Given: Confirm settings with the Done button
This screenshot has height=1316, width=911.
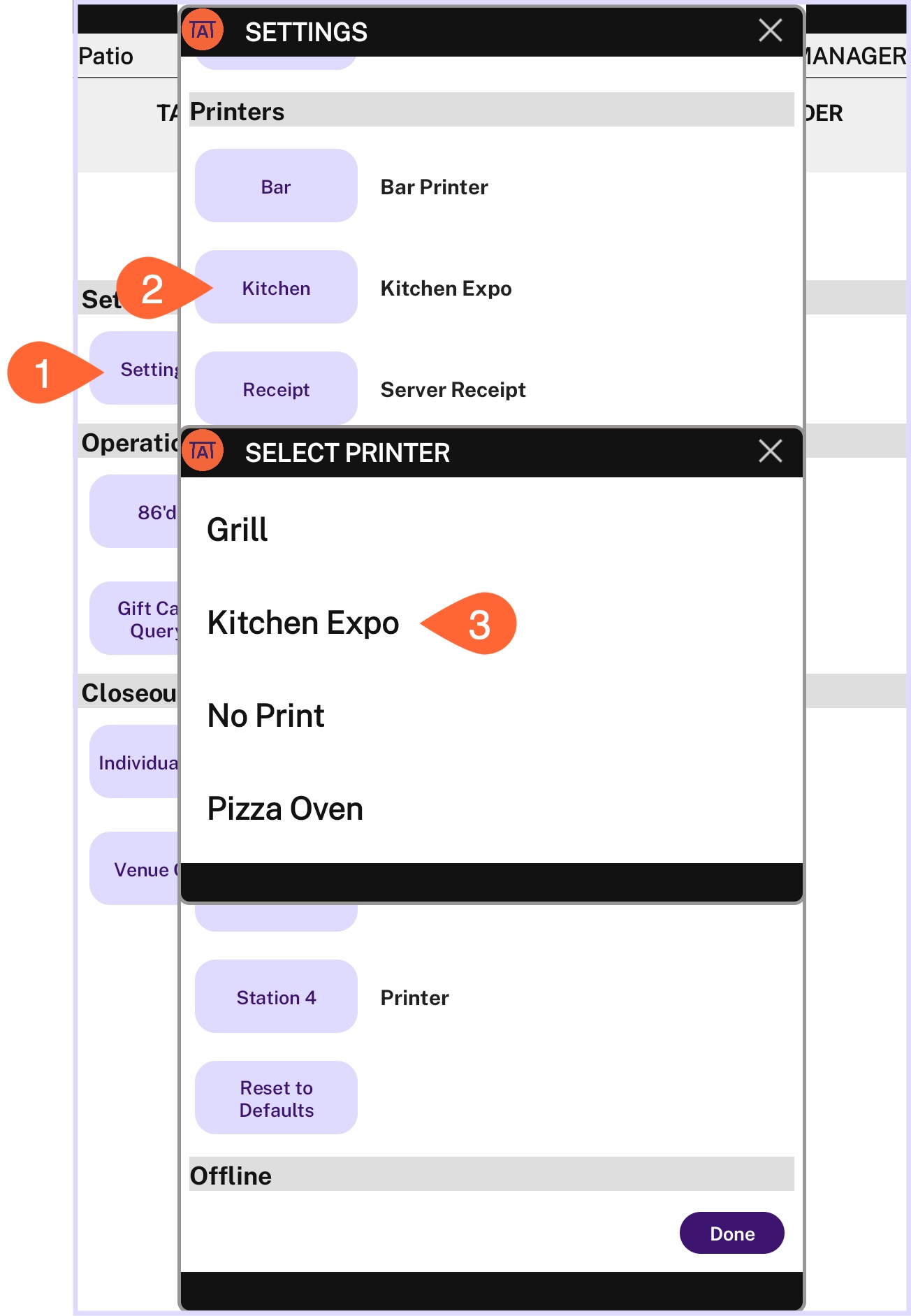Looking at the screenshot, I should tap(731, 1234).
